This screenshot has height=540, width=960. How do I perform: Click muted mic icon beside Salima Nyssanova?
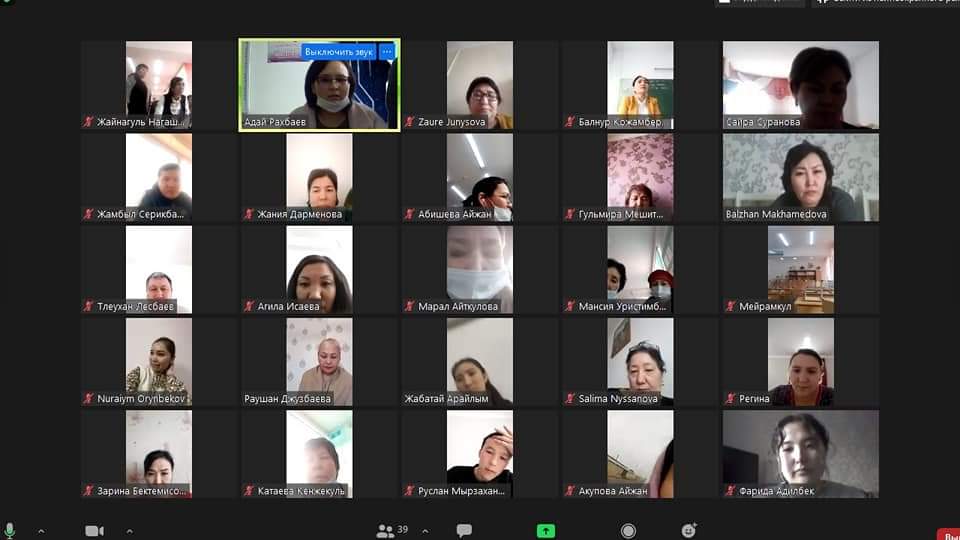click(x=570, y=399)
